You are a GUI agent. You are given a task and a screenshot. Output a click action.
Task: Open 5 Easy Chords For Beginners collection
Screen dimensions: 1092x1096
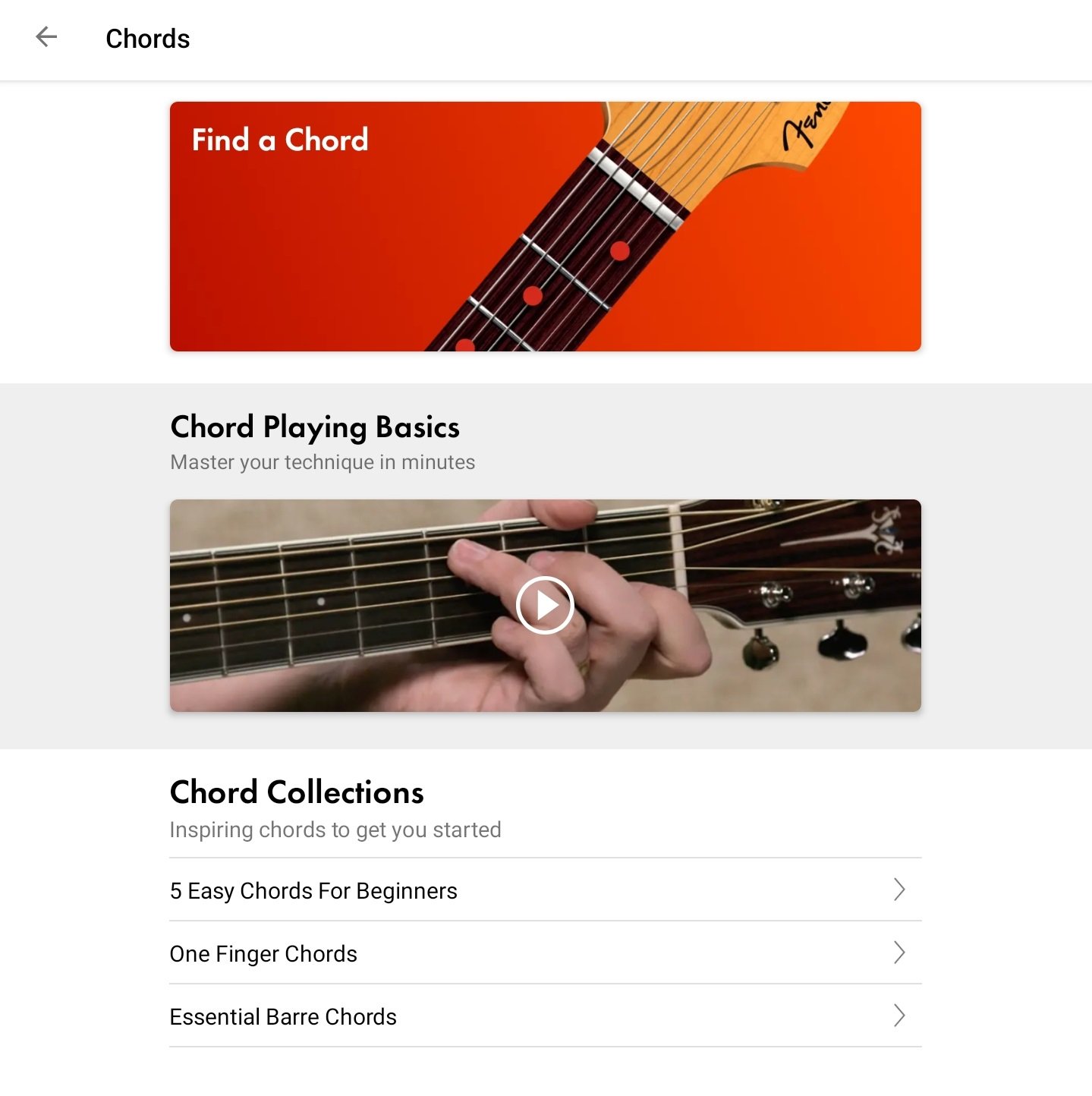click(313, 891)
